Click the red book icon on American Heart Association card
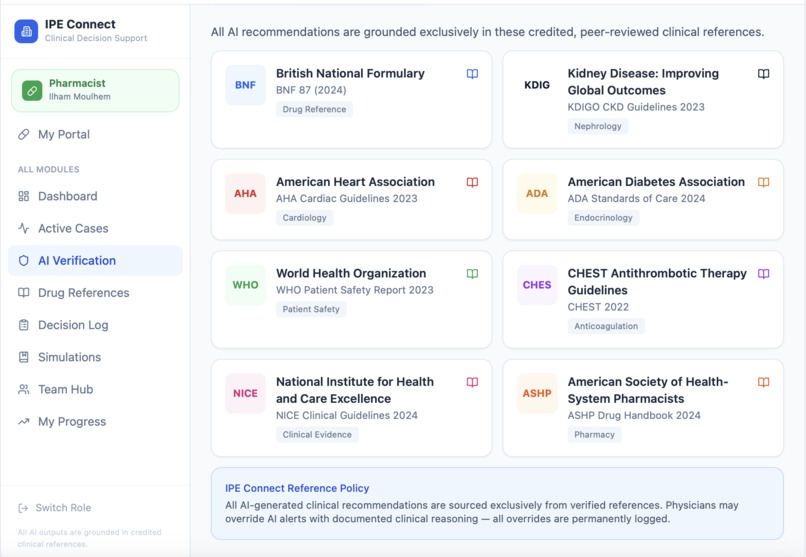 click(x=472, y=182)
